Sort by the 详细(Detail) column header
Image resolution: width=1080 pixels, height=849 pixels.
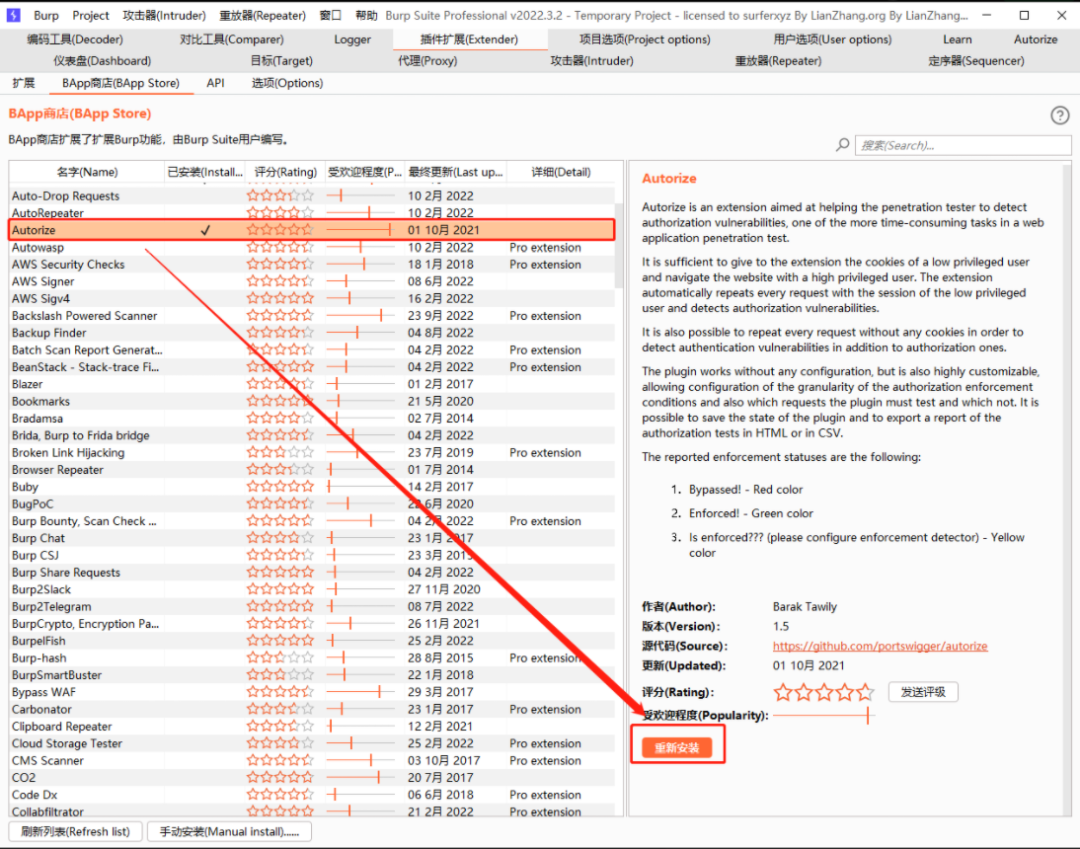561,172
